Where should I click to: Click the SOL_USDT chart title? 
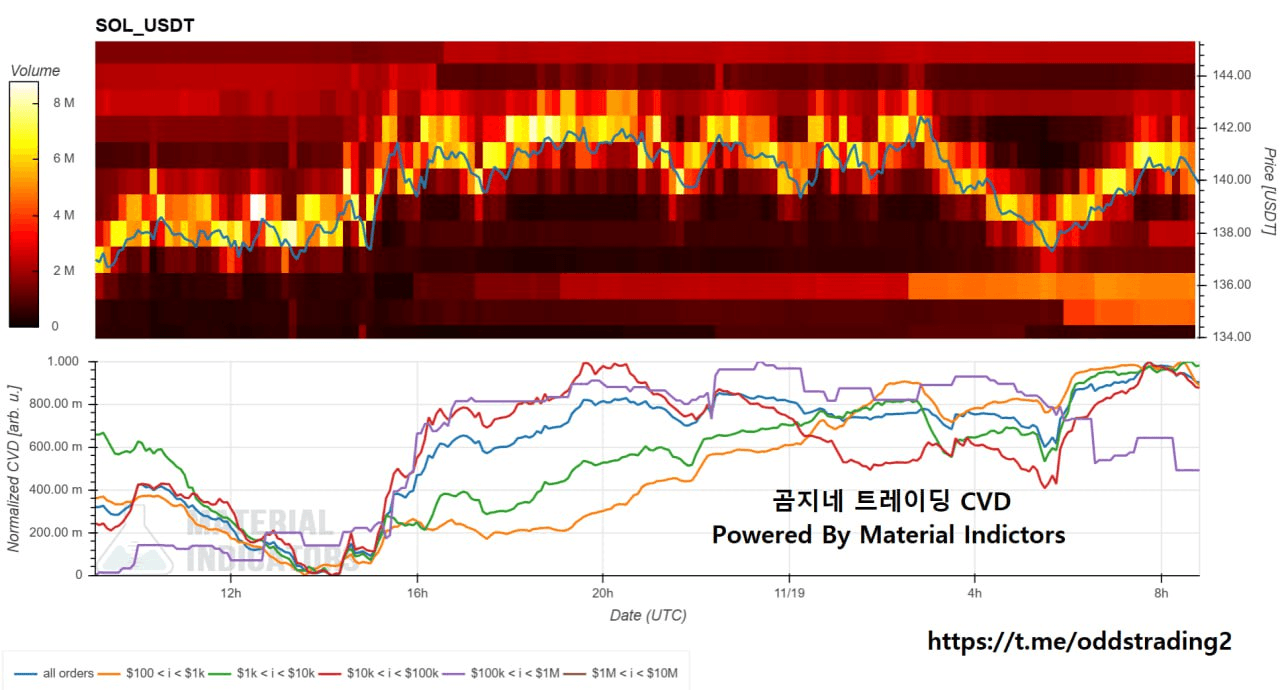144,25
